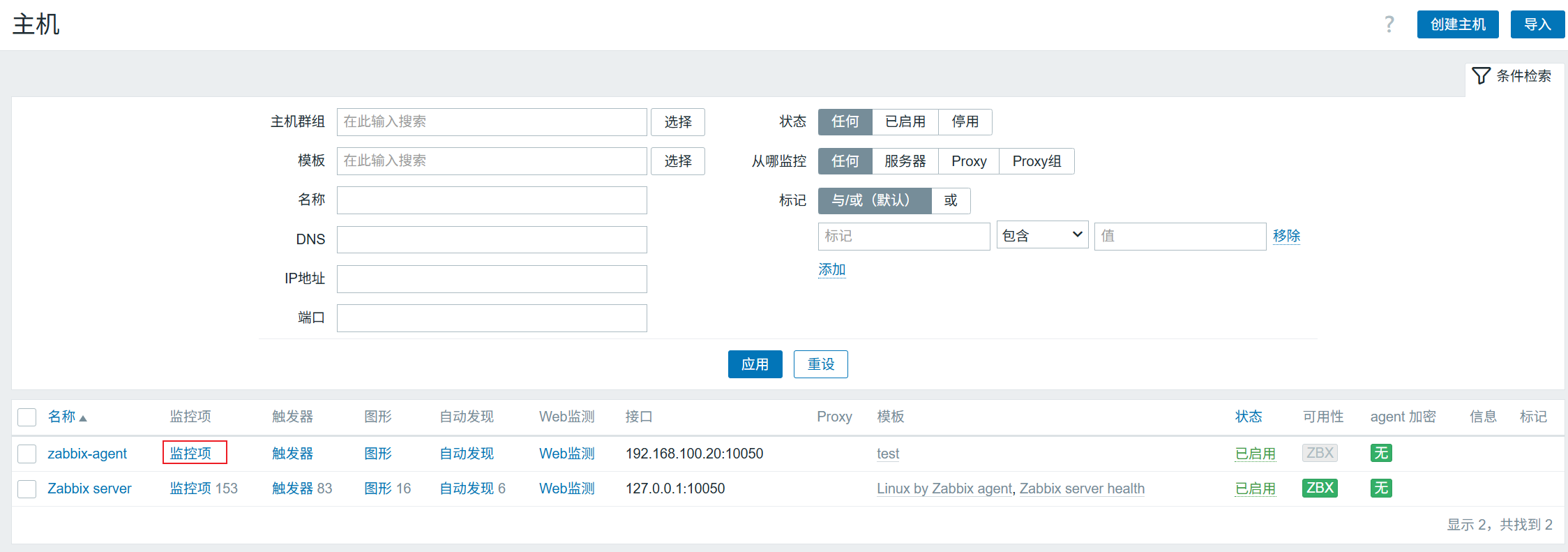Screen dimensions: 1568x552
Task: Set 状态 filter to 已启用
Action: [905, 121]
